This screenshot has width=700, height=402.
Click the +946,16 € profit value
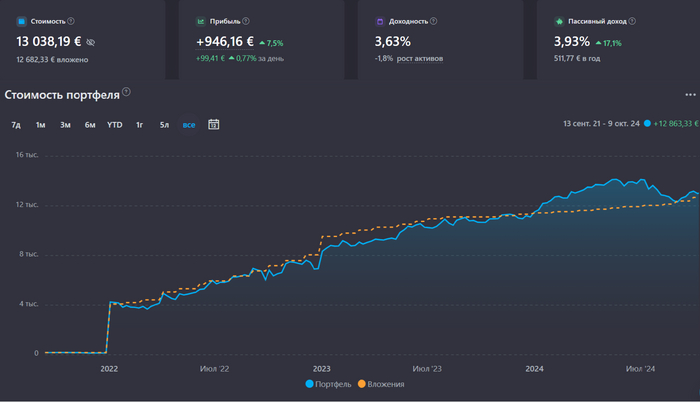click(225, 42)
